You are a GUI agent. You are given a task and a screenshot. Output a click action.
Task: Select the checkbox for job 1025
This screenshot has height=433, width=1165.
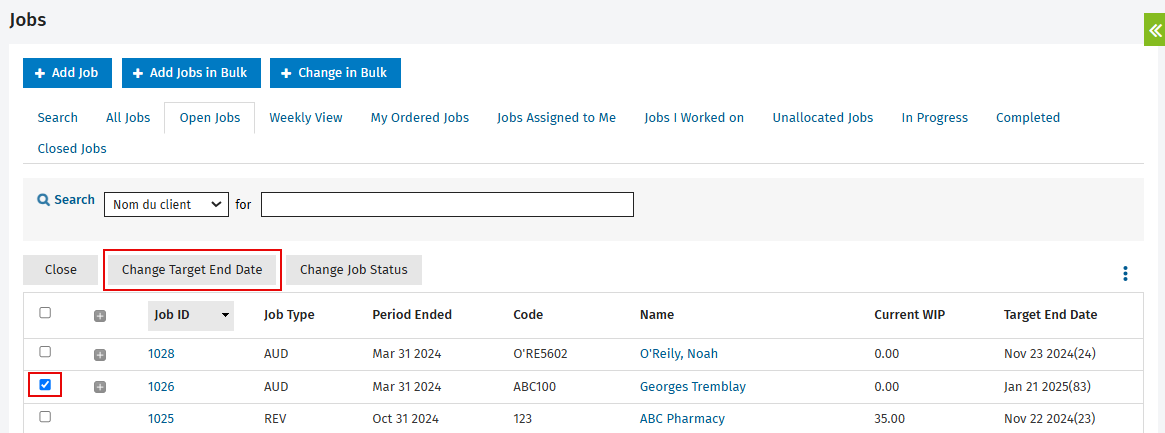[x=45, y=417]
